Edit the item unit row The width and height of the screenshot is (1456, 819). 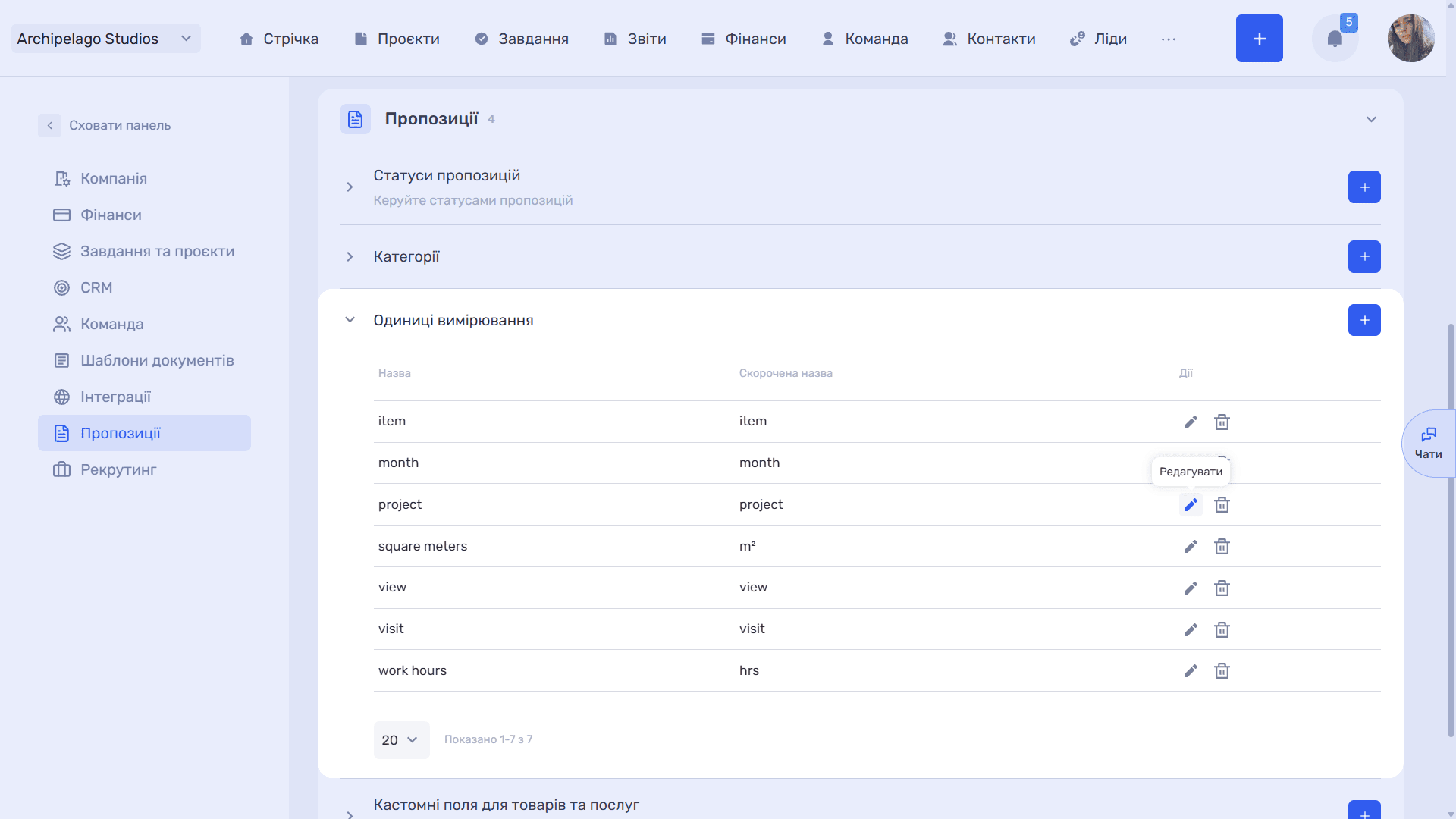(x=1190, y=422)
